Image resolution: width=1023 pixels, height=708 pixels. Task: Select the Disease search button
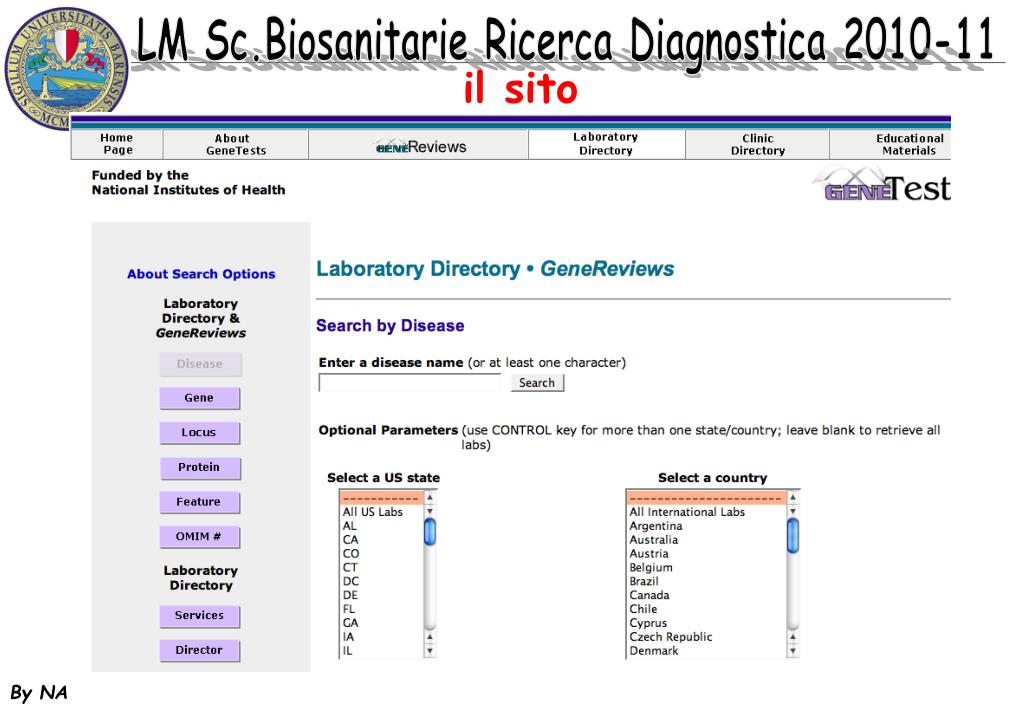click(200, 364)
